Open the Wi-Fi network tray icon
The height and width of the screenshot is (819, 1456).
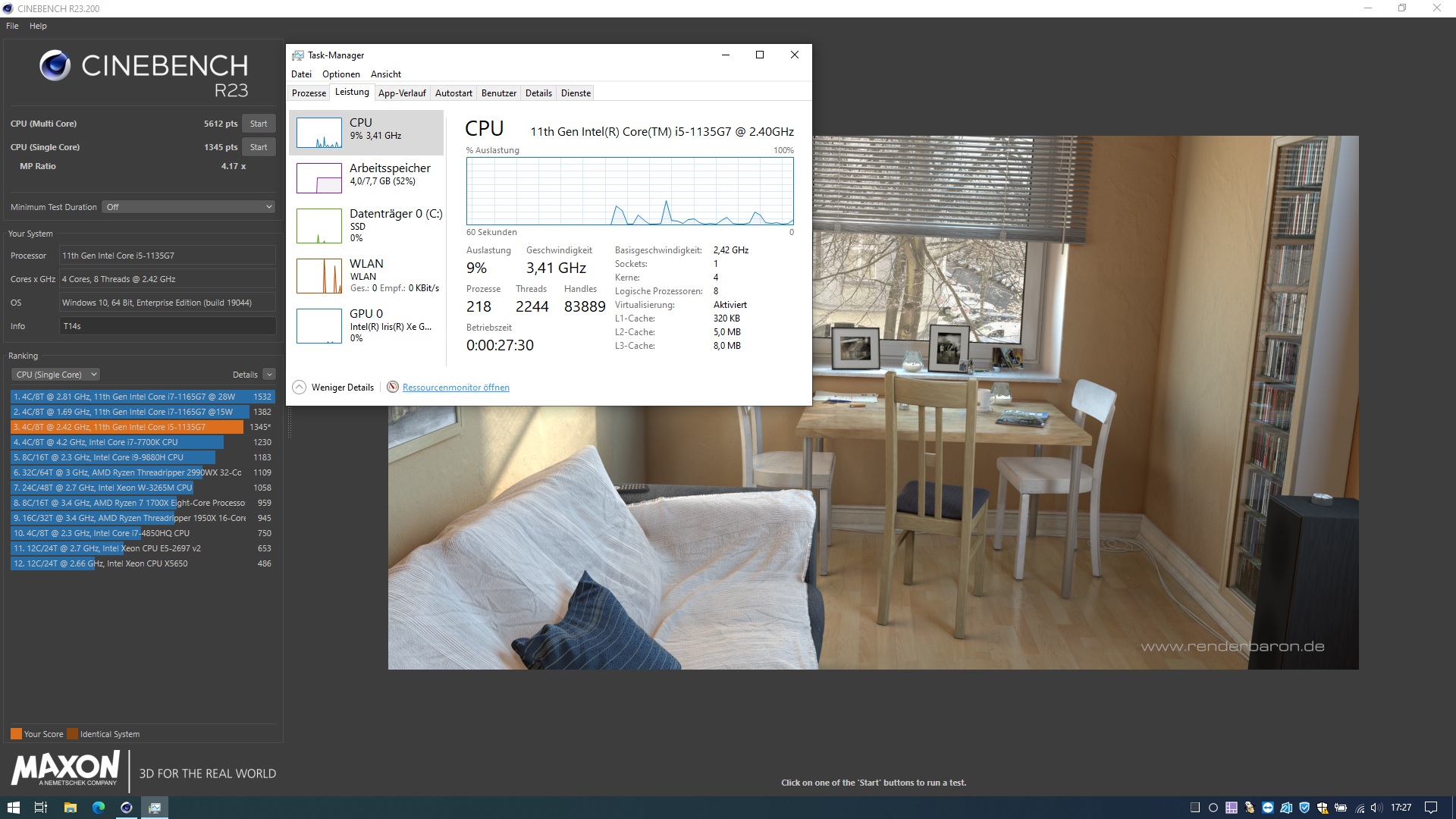coord(1360,808)
